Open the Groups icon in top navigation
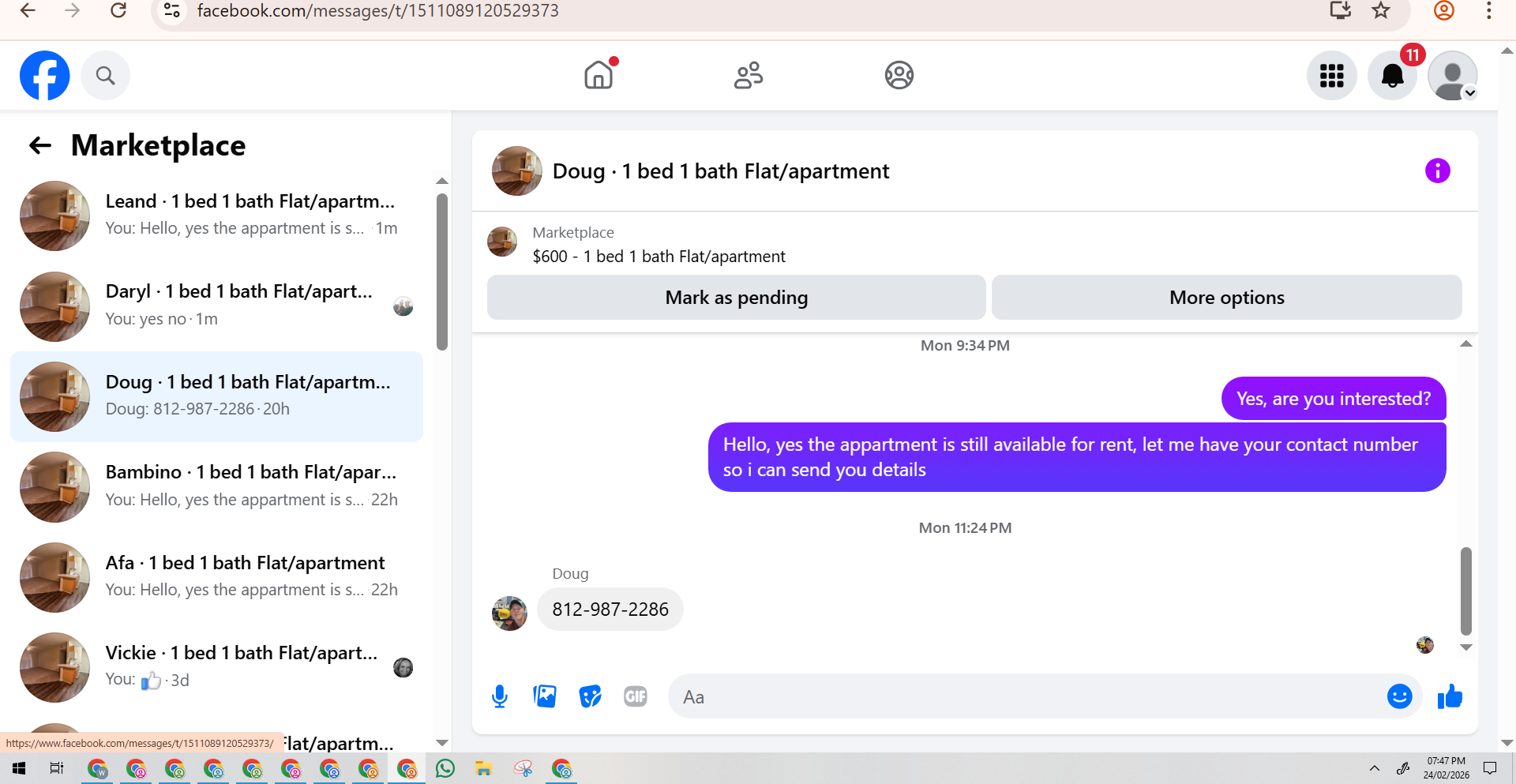1516x784 pixels. tap(899, 75)
